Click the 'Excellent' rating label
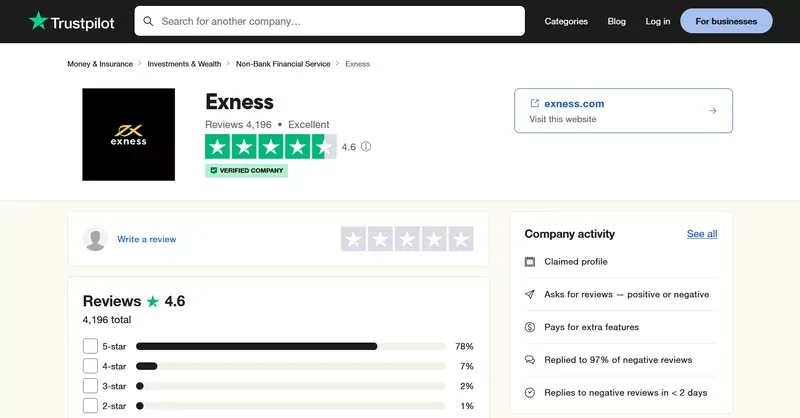 coord(309,125)
